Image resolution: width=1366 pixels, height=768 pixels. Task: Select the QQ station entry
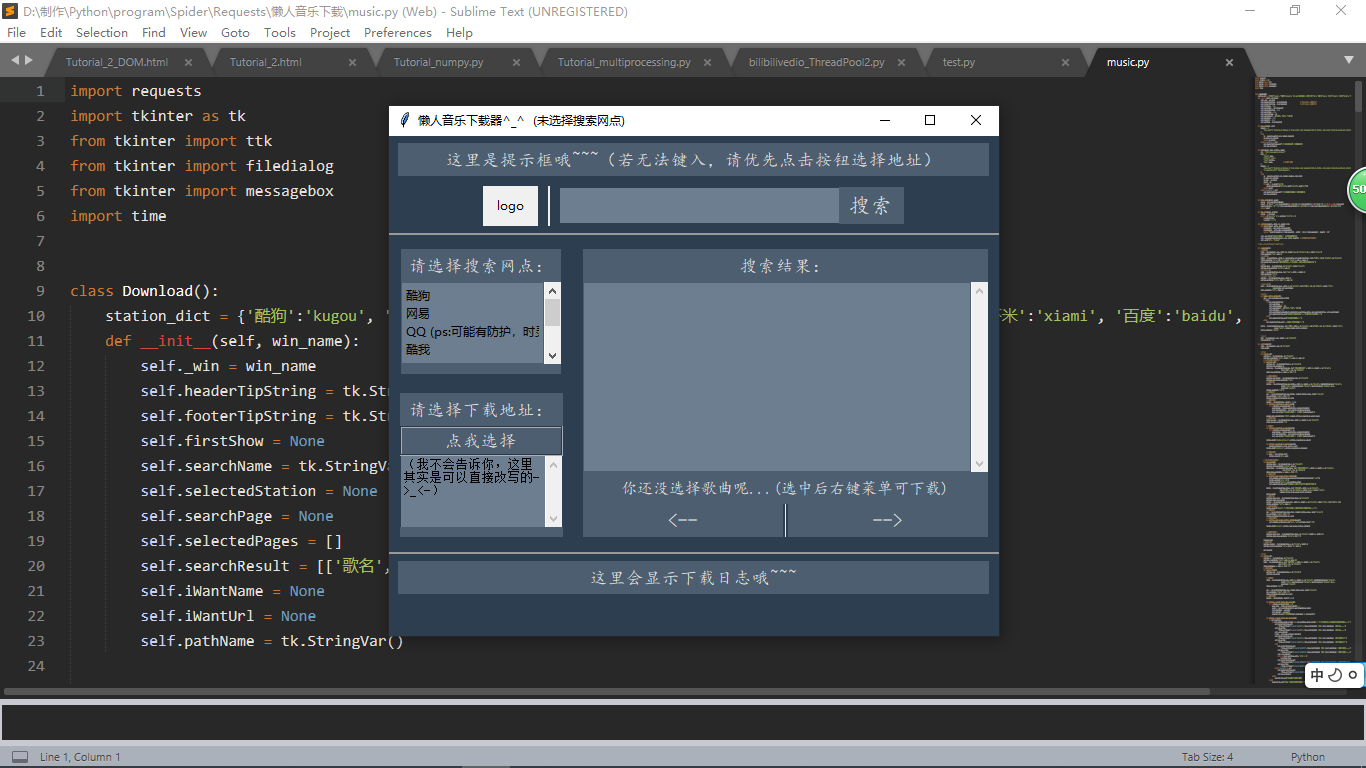click(473, 332)
